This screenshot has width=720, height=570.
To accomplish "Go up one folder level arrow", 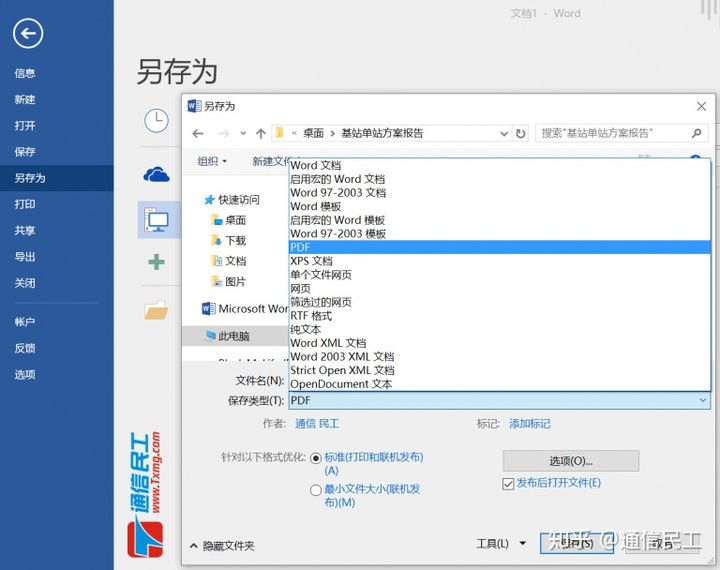I will (x=261, y=134).
